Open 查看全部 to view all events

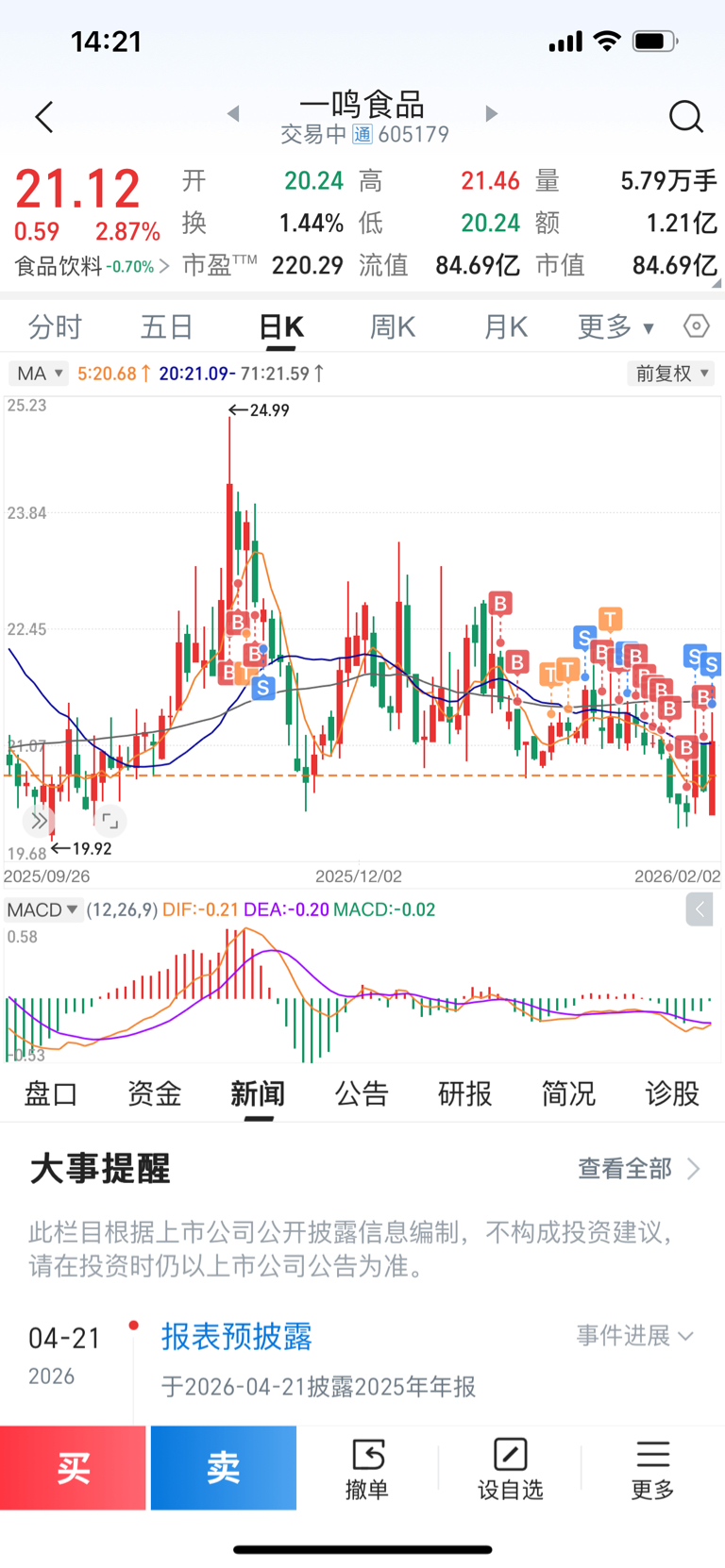click(x=639, y=1169)
